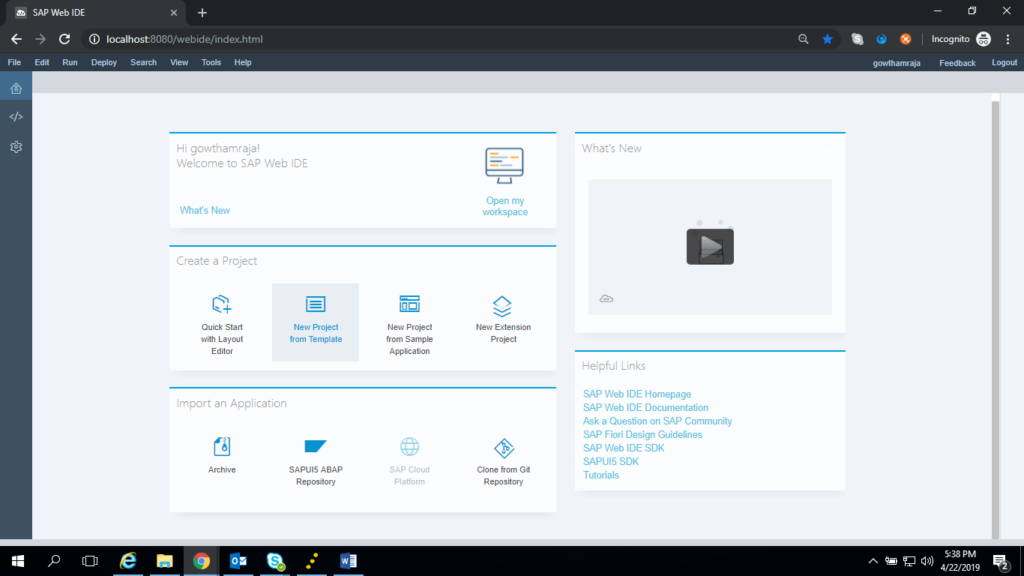
Task: Open Task View on the taskbar
Action: pos(90,561)
